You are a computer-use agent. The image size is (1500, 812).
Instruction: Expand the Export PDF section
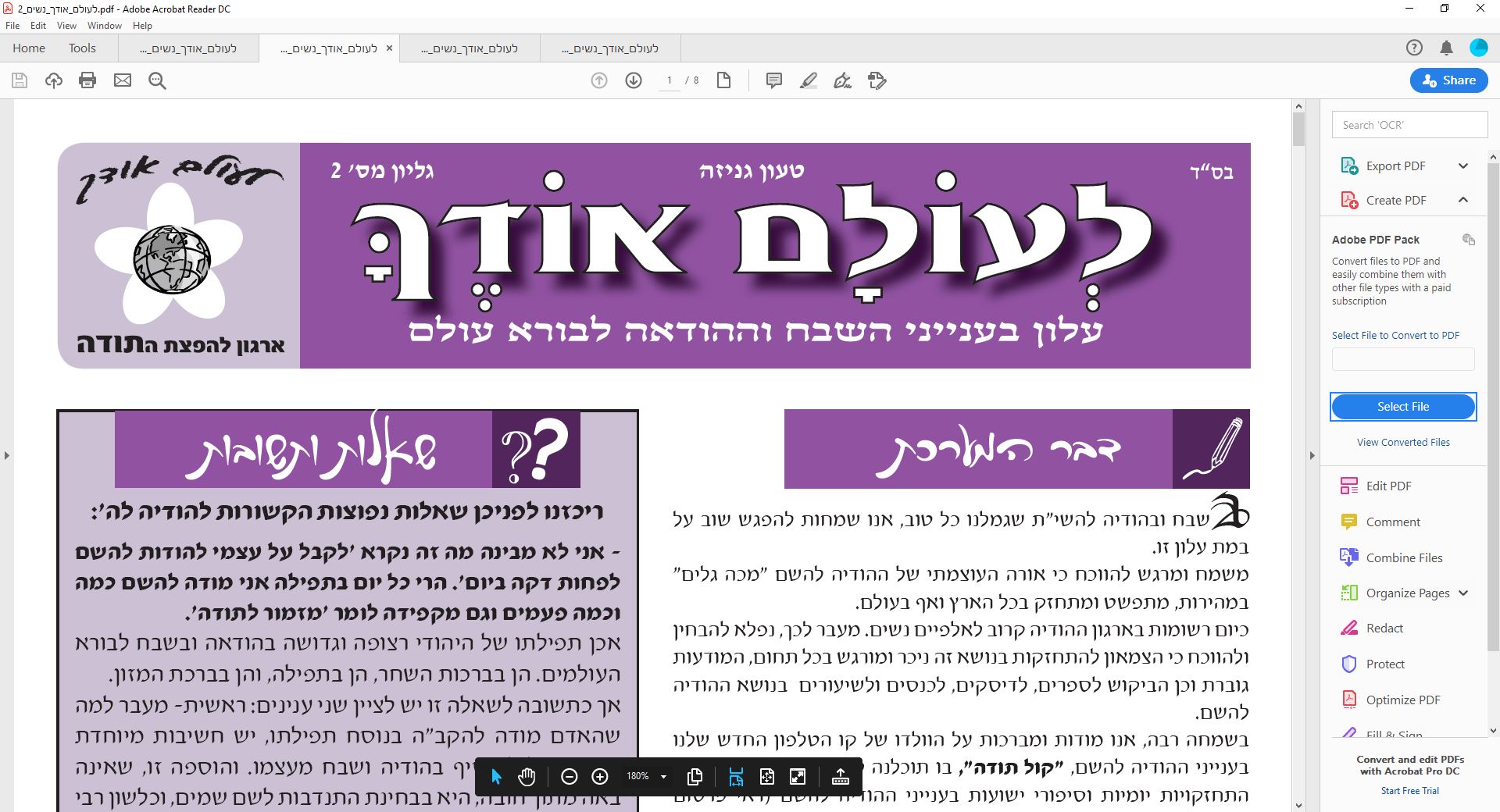[1462, 166]
